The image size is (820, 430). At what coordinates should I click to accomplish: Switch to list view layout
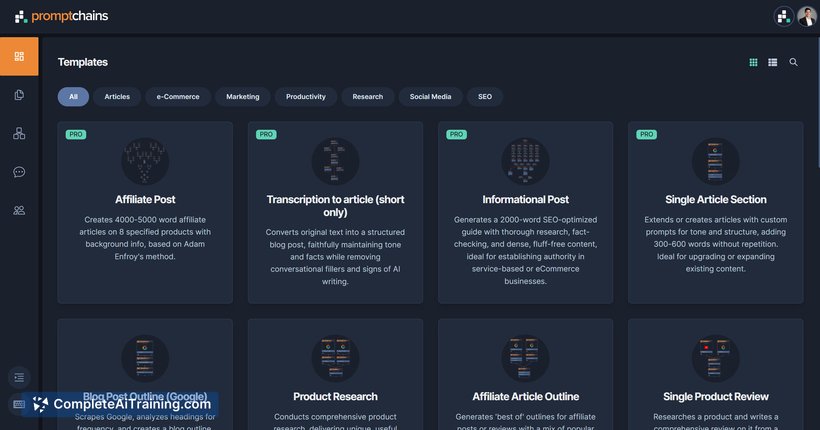click(x=772, y=62)
